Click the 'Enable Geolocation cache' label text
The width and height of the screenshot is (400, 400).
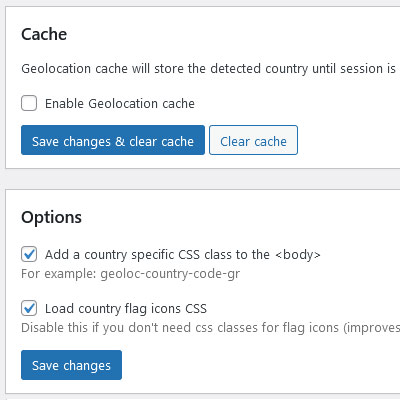click(120, 104)
